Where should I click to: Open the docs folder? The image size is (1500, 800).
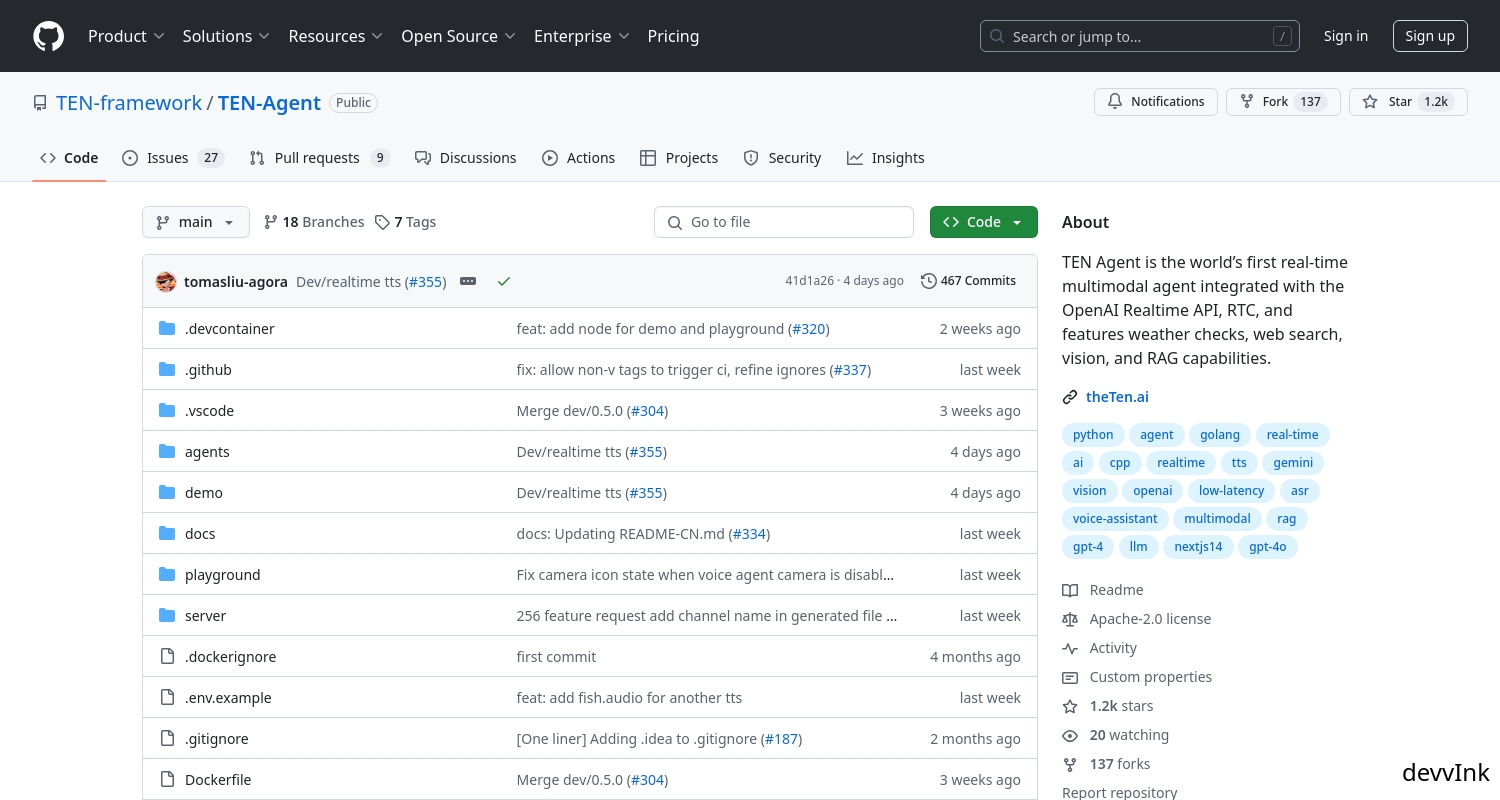(x=200, y=534)
